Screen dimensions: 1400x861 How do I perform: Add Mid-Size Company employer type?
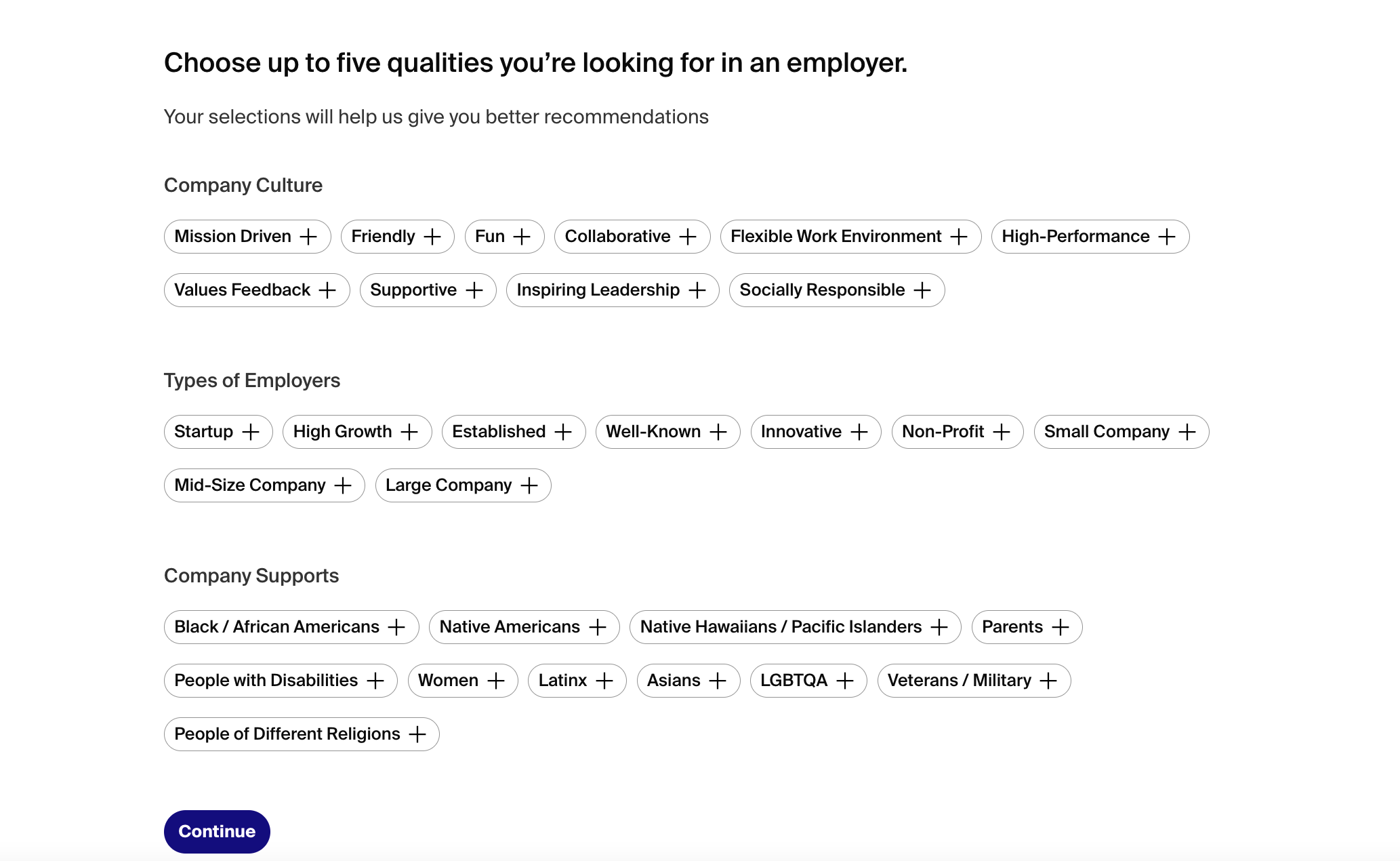point(264,485)
